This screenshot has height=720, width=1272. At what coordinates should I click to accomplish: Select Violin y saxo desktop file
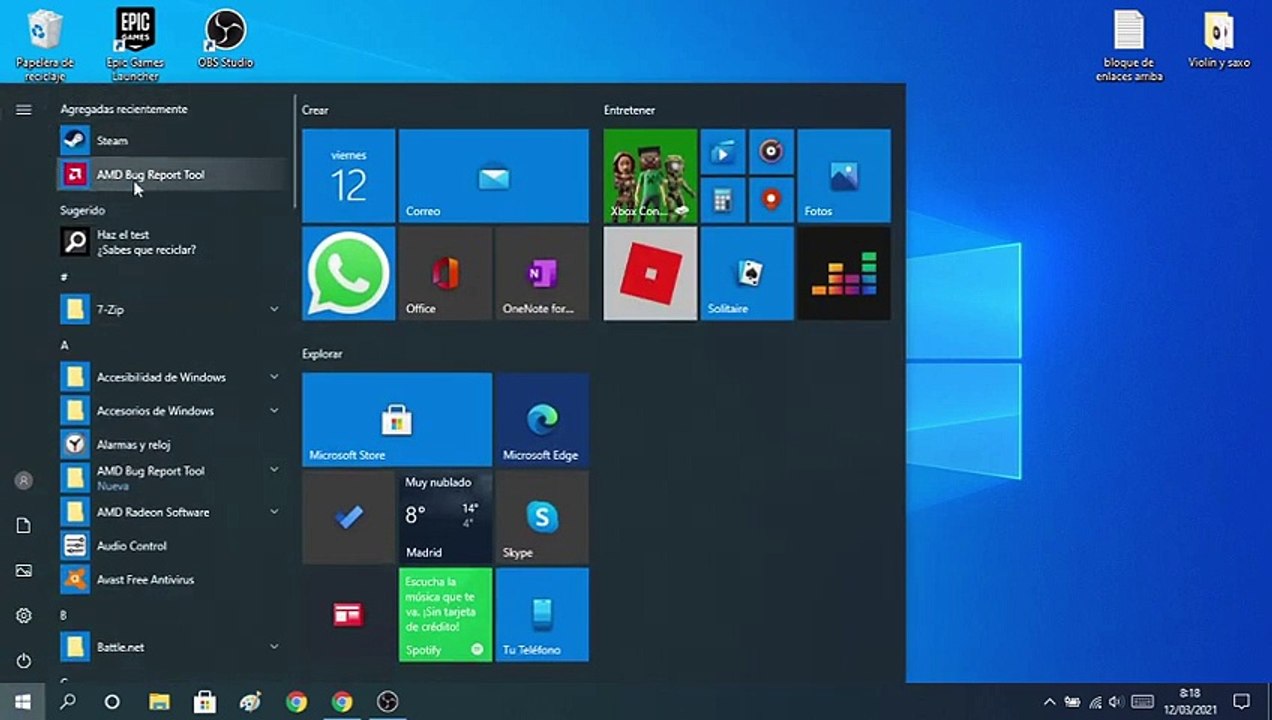pyautogui.click(x=1218, y=40)
